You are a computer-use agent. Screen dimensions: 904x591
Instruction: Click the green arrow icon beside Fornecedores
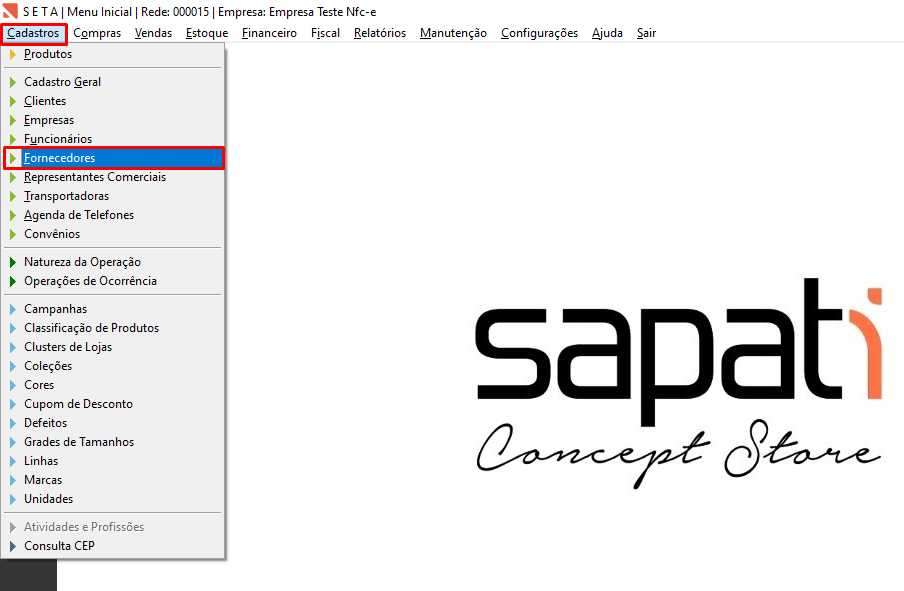pyautogui.click(x=13, y=159)
